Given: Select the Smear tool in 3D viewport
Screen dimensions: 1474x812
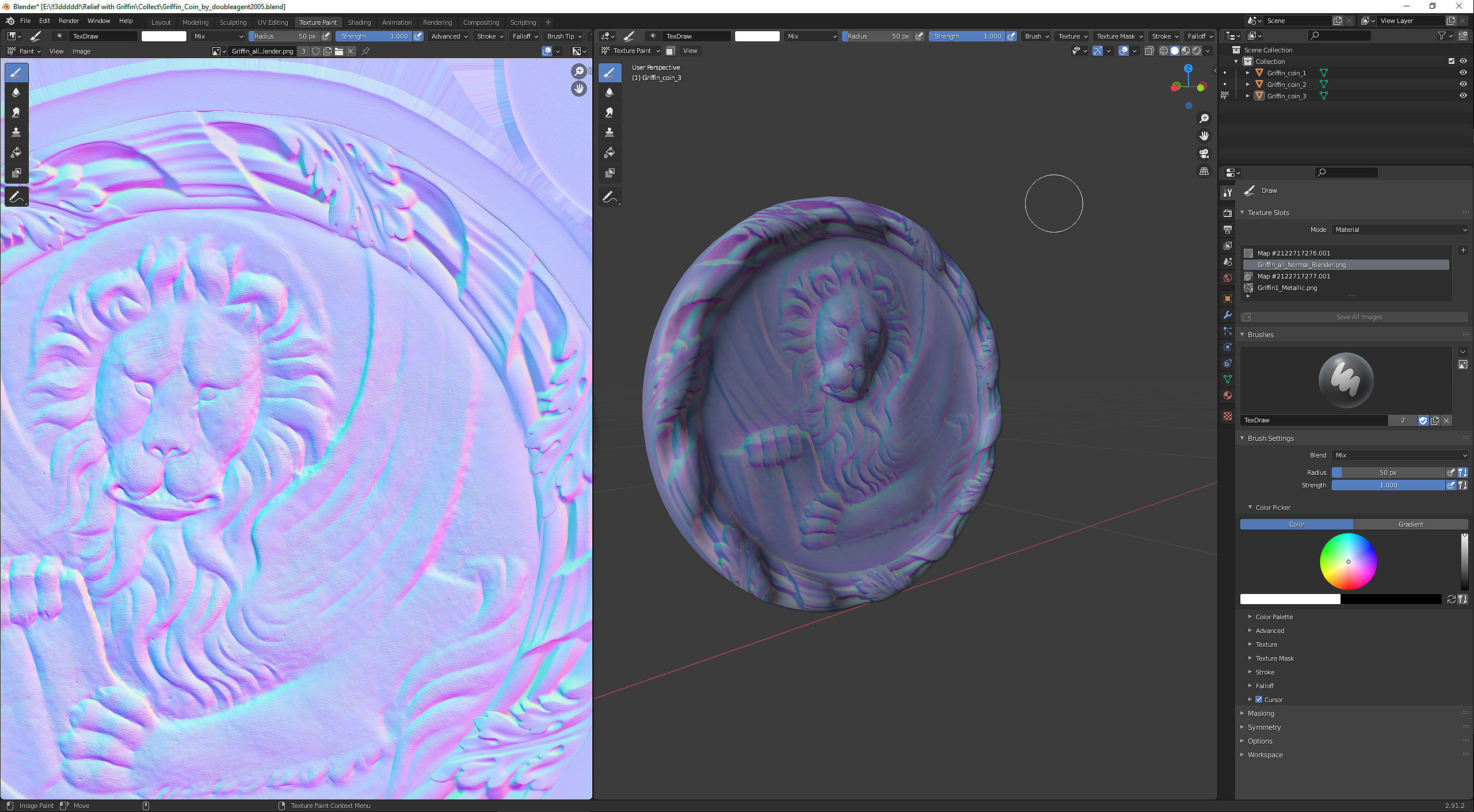Looking at the screenshot, I should (x=610, y=112).
